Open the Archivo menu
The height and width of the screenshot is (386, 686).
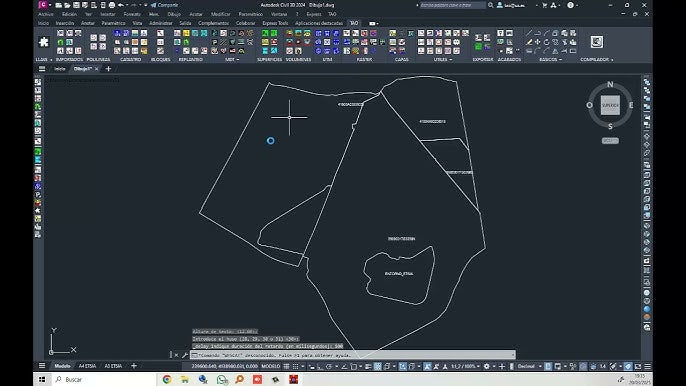[x=46, y=14]
